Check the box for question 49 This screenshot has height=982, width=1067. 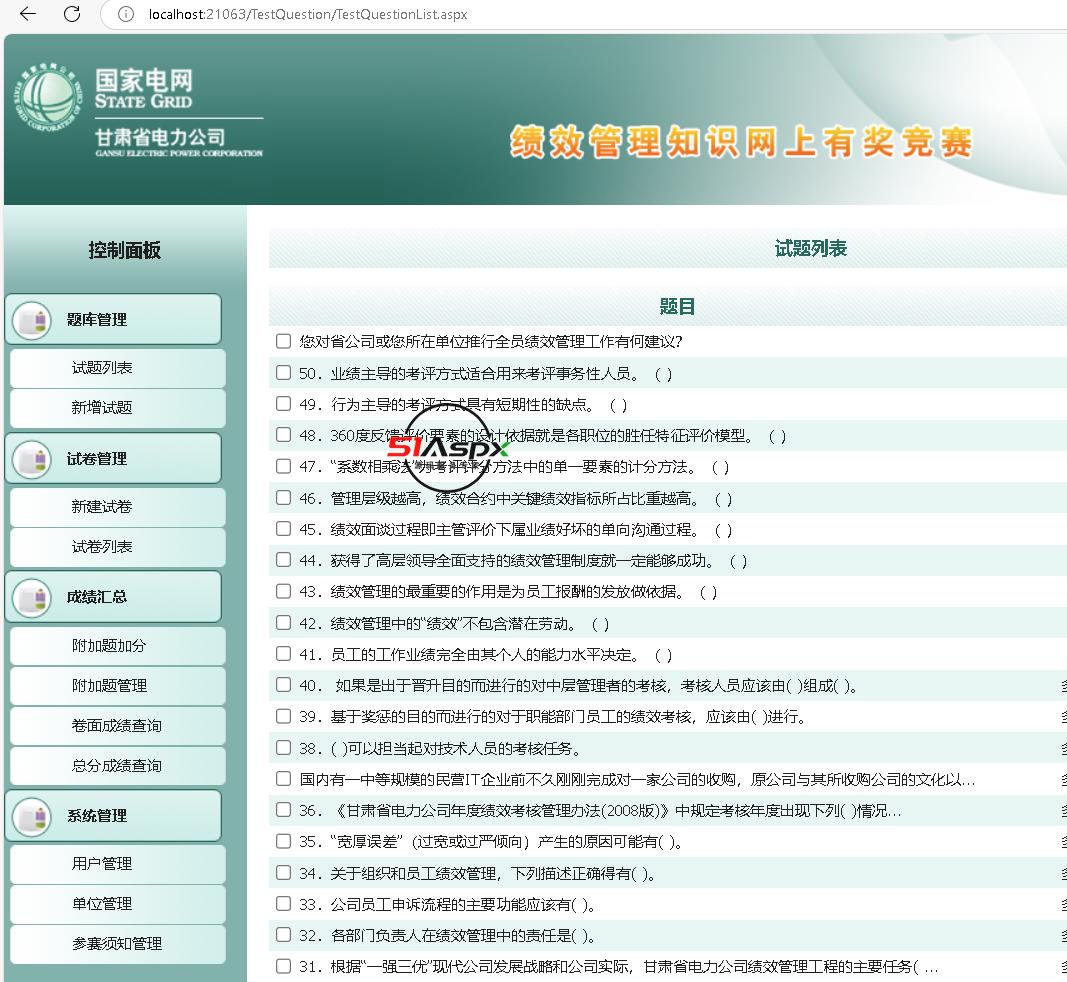coord(283,404)
